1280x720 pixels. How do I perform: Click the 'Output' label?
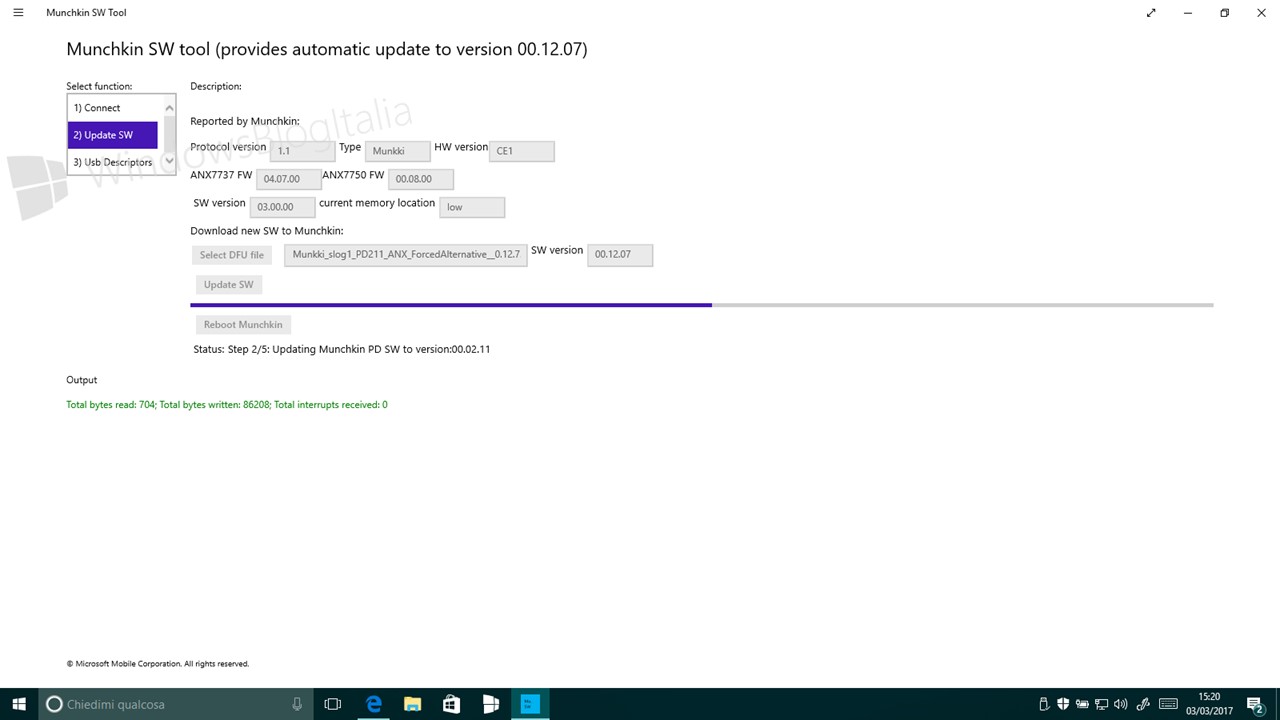82,380
